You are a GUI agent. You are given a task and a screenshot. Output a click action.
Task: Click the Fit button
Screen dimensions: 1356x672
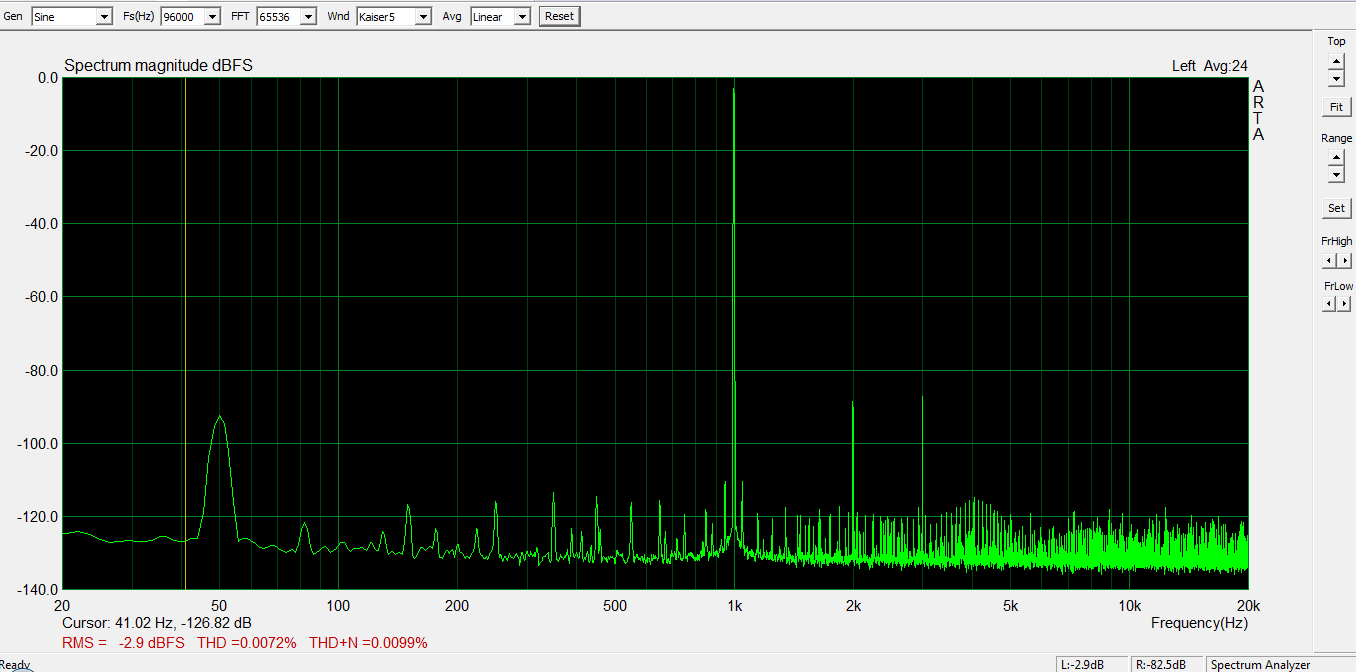point(1336,107)
